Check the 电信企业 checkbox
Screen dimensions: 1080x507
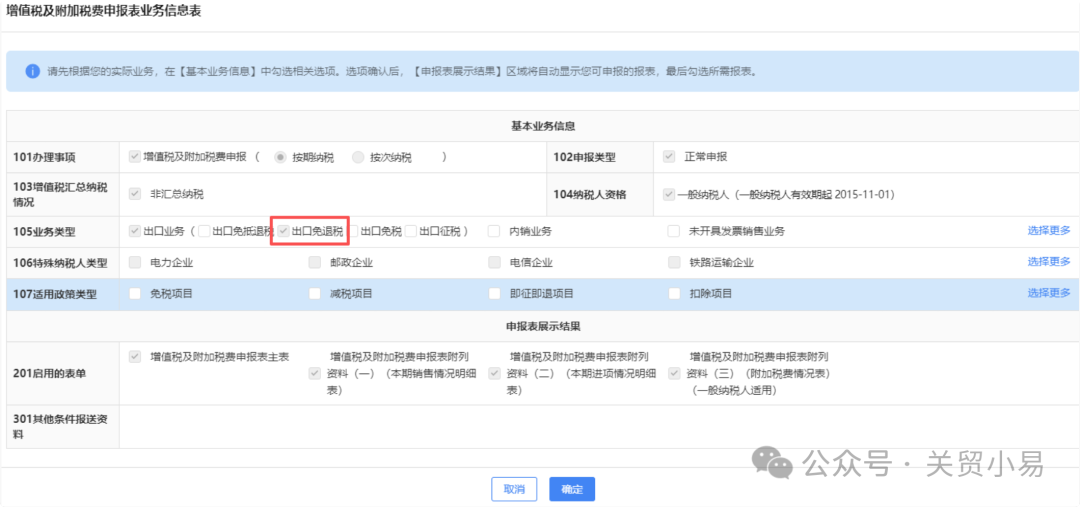click(494, 262)
